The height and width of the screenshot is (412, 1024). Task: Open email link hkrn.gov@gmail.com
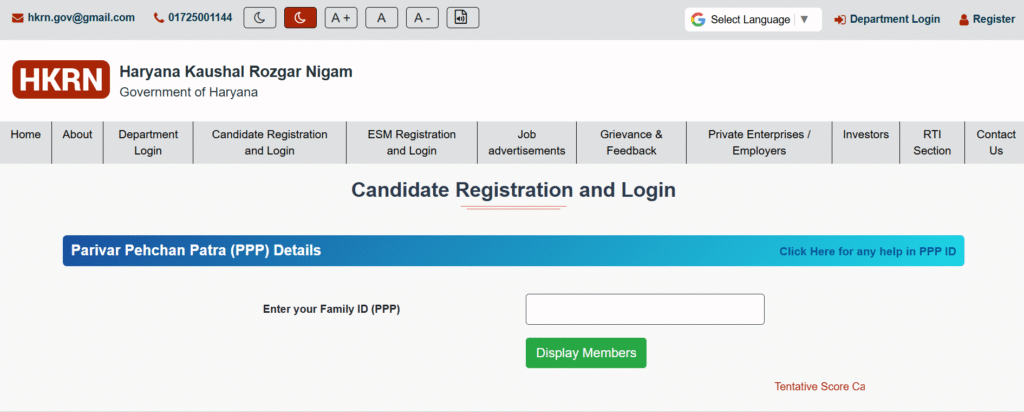click(x=81, y=18)
